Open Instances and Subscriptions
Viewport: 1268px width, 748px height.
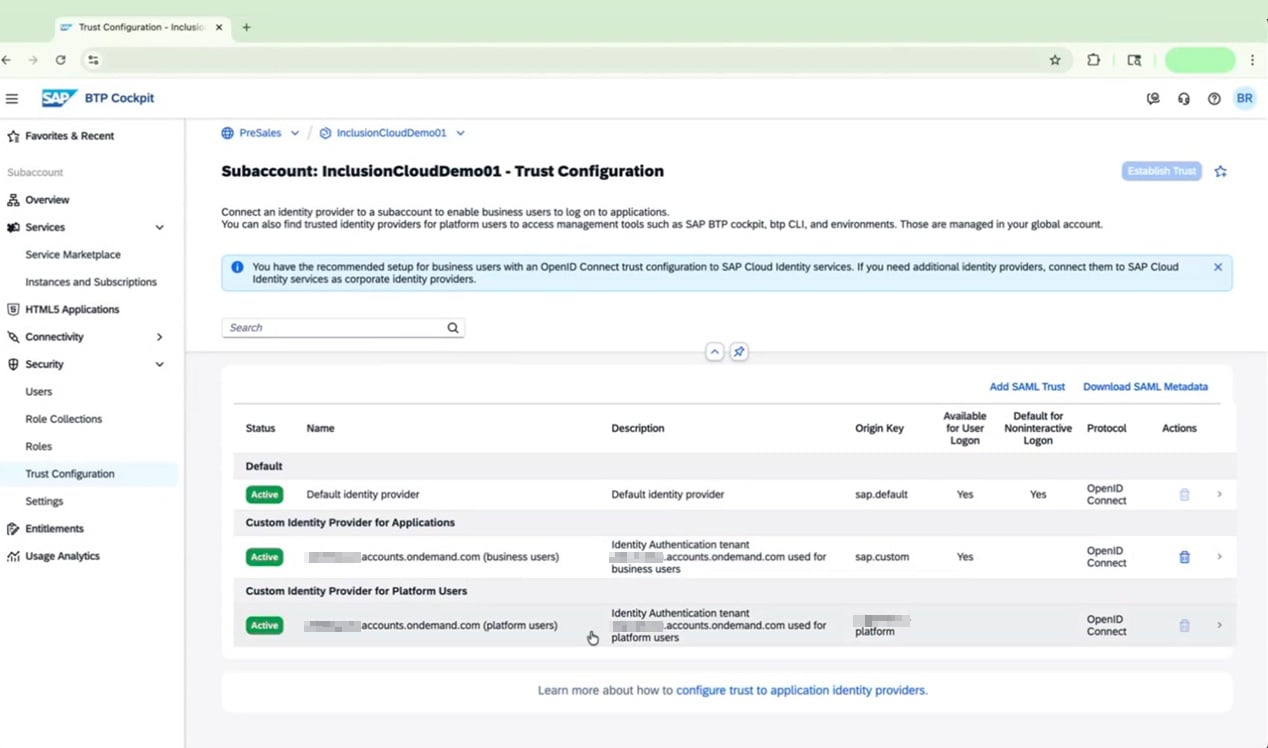point(90,282)
